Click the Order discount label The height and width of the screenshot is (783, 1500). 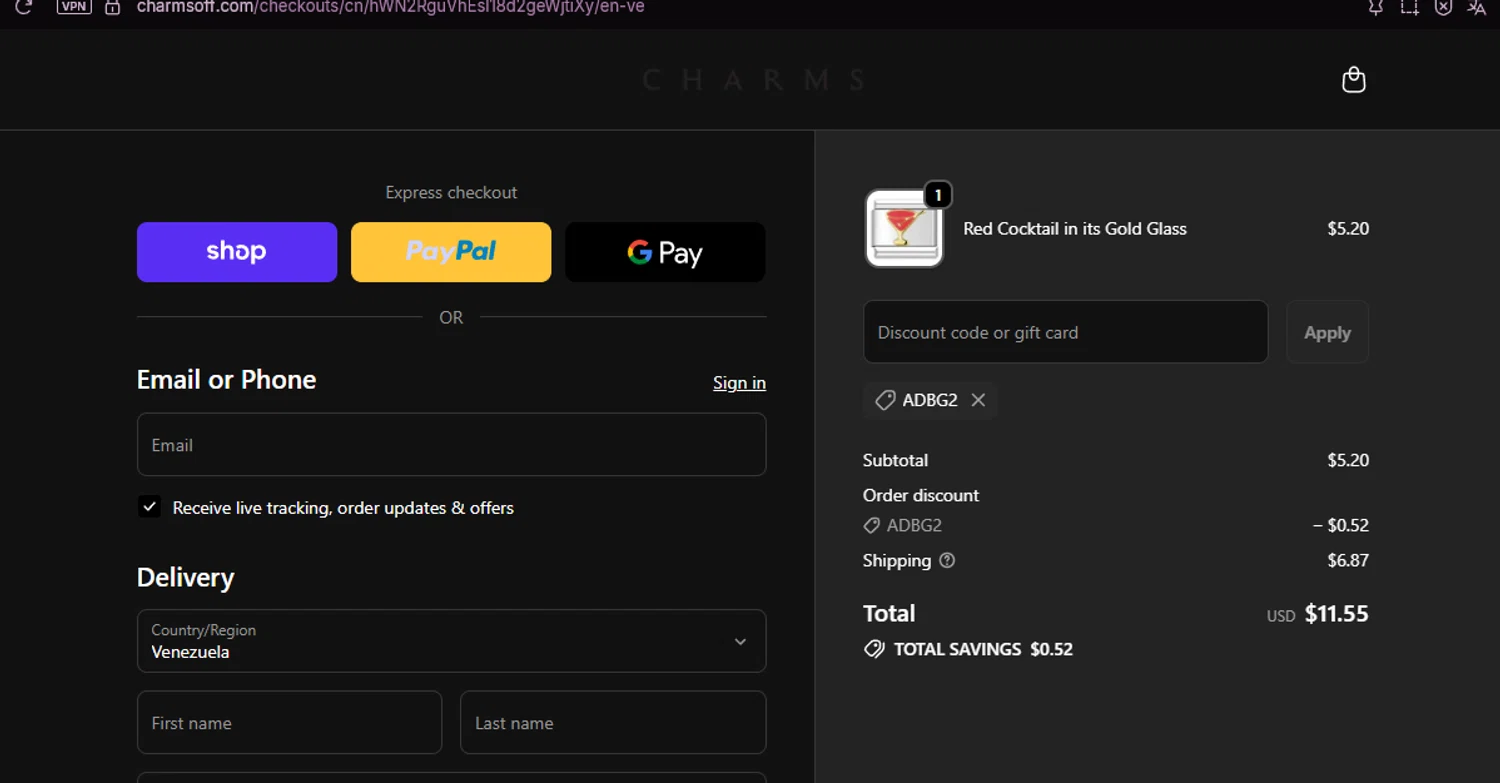(x=921, y=496)
